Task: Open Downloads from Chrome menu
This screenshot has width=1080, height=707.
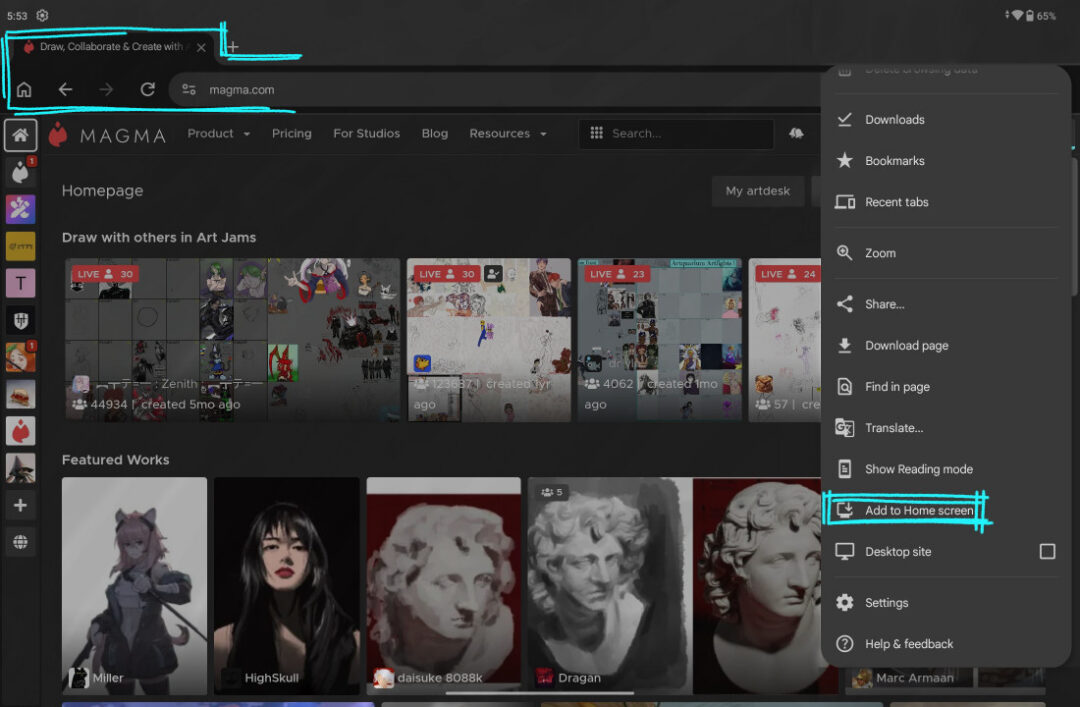Action: pos(945,120)
